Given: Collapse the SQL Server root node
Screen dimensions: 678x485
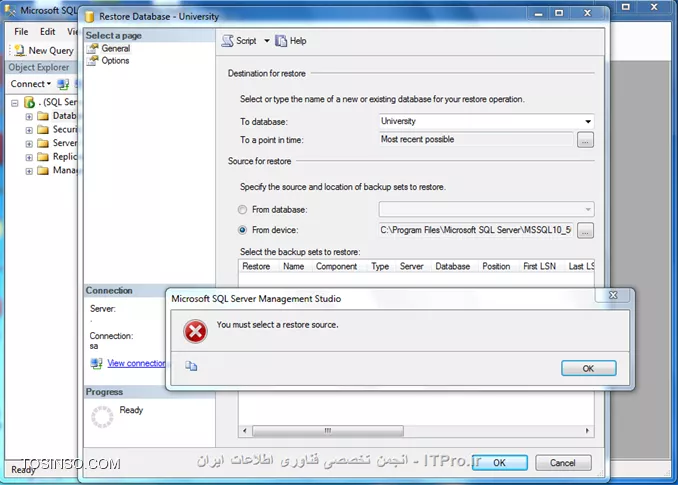Looking at the screenshot, I should coord(15,103).
